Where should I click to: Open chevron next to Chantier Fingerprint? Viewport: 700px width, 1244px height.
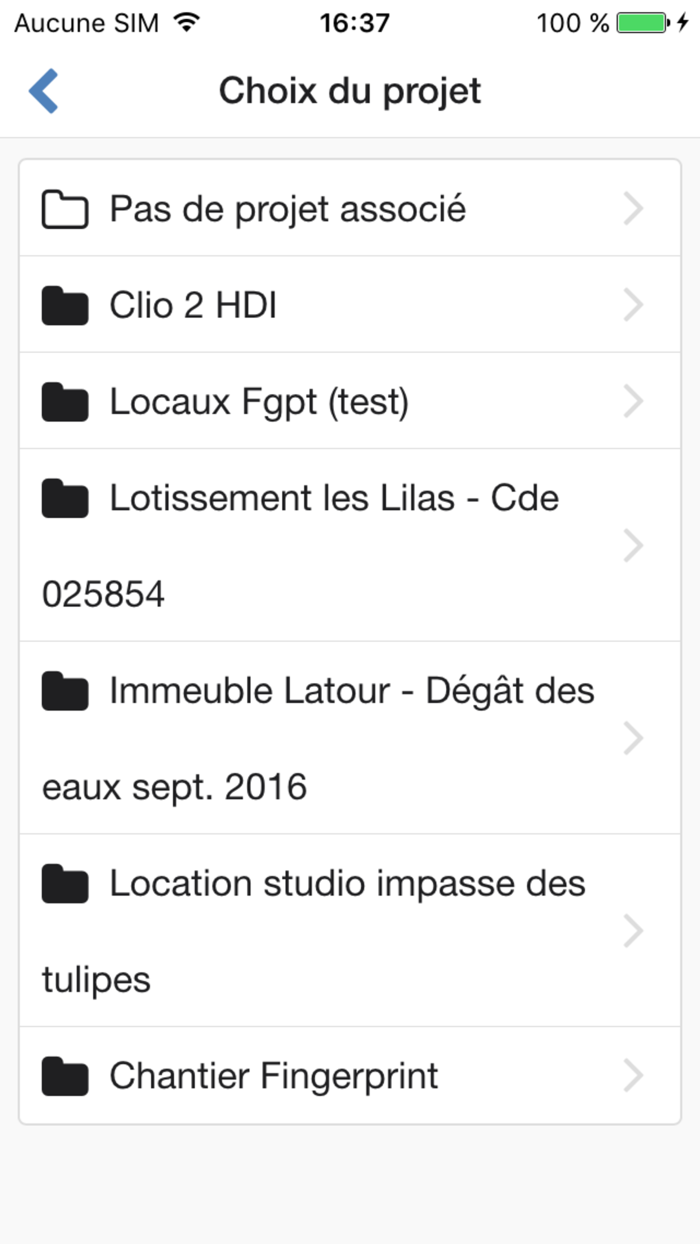(632, 1076)
